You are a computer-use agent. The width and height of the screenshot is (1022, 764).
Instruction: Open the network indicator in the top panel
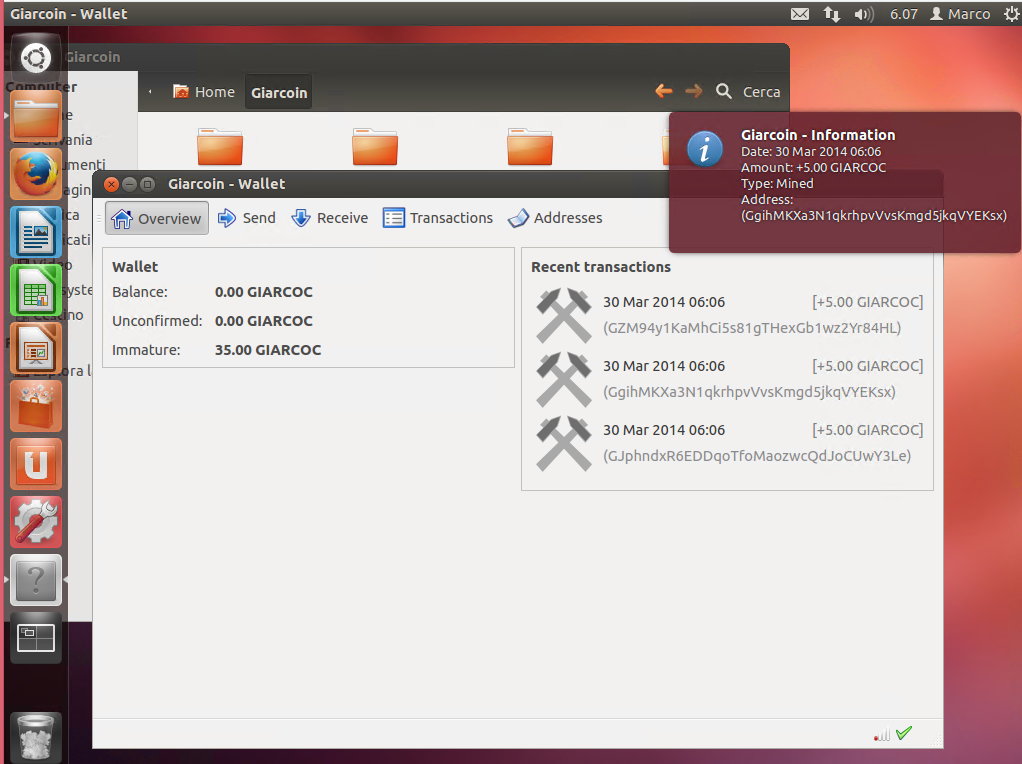pyautogui.click(x=832, y=14)
